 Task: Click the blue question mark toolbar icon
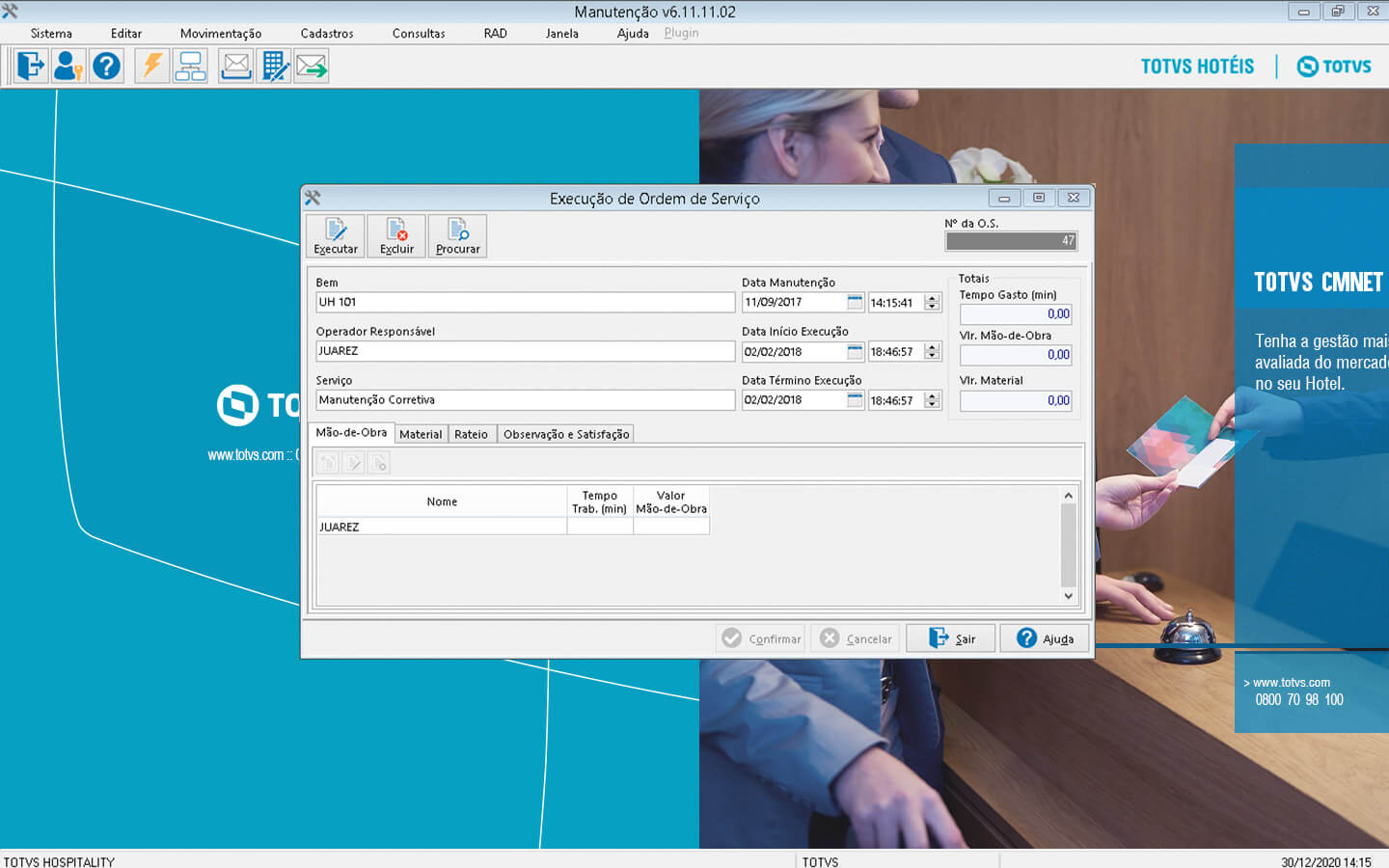point(106,67)
